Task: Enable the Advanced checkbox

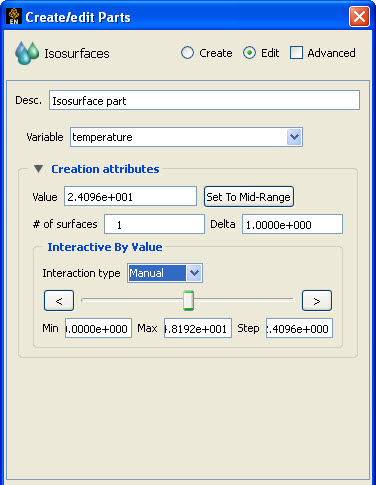Action: [x=296, y=53]
